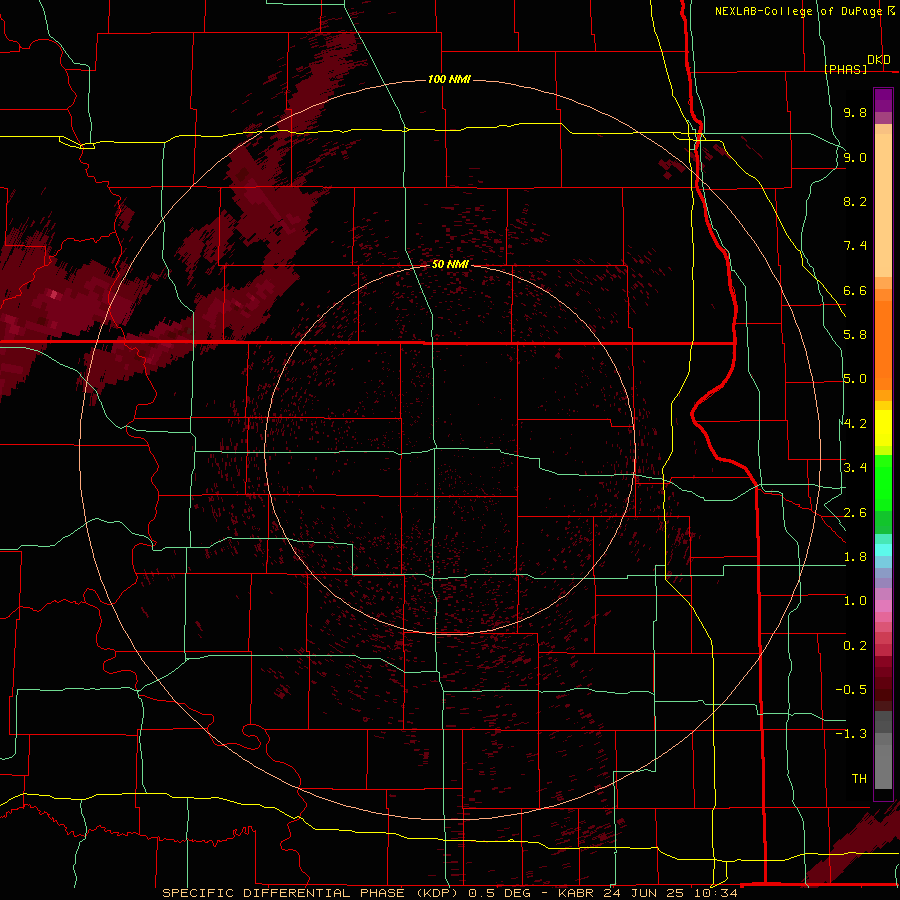Click the 100 NMI range ring label
The width and height of the screenshot is (900, 900).
[x=449, y=79]
